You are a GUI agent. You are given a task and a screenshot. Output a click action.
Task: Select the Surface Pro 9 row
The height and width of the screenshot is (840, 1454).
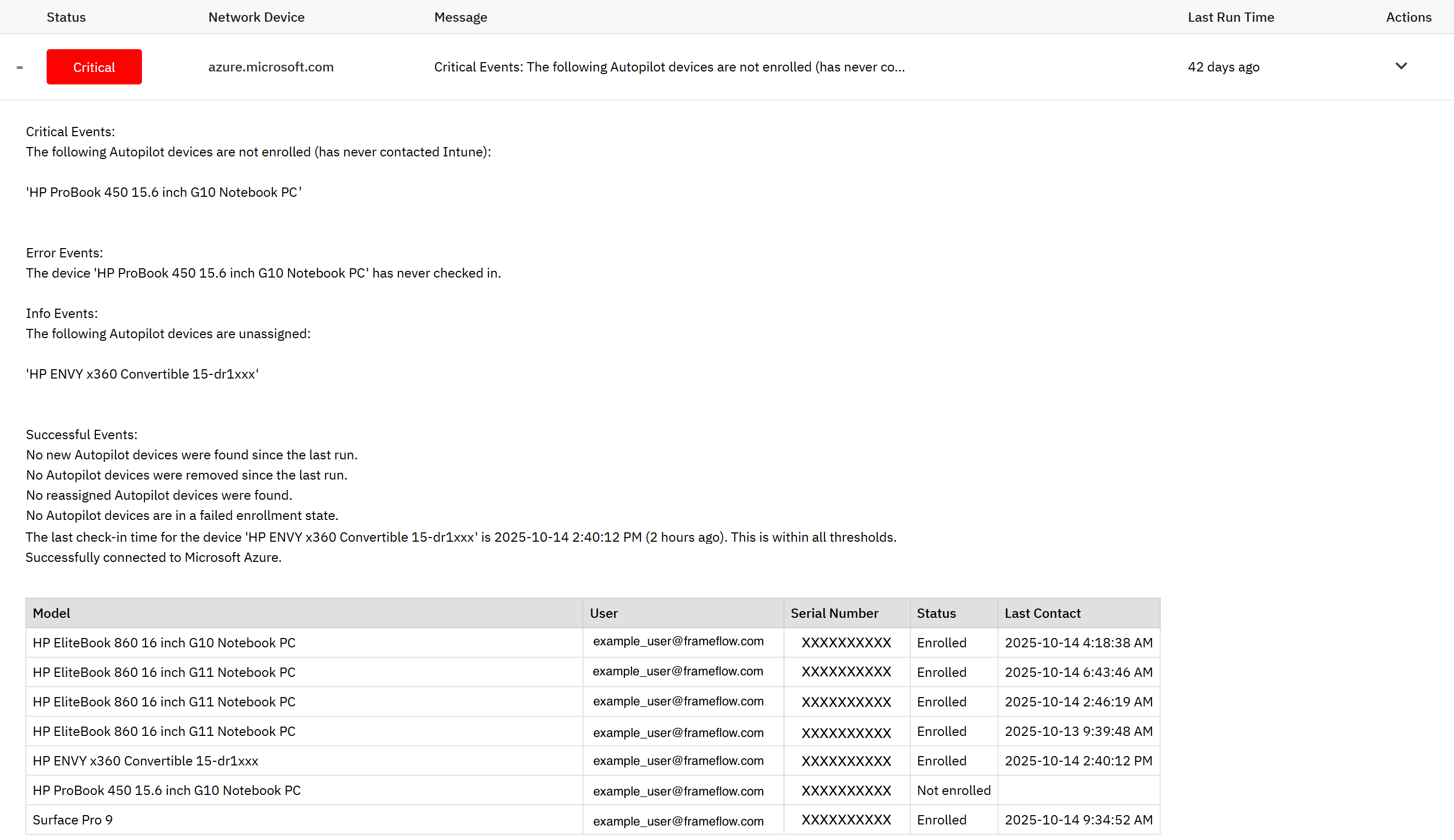point(73,819)
